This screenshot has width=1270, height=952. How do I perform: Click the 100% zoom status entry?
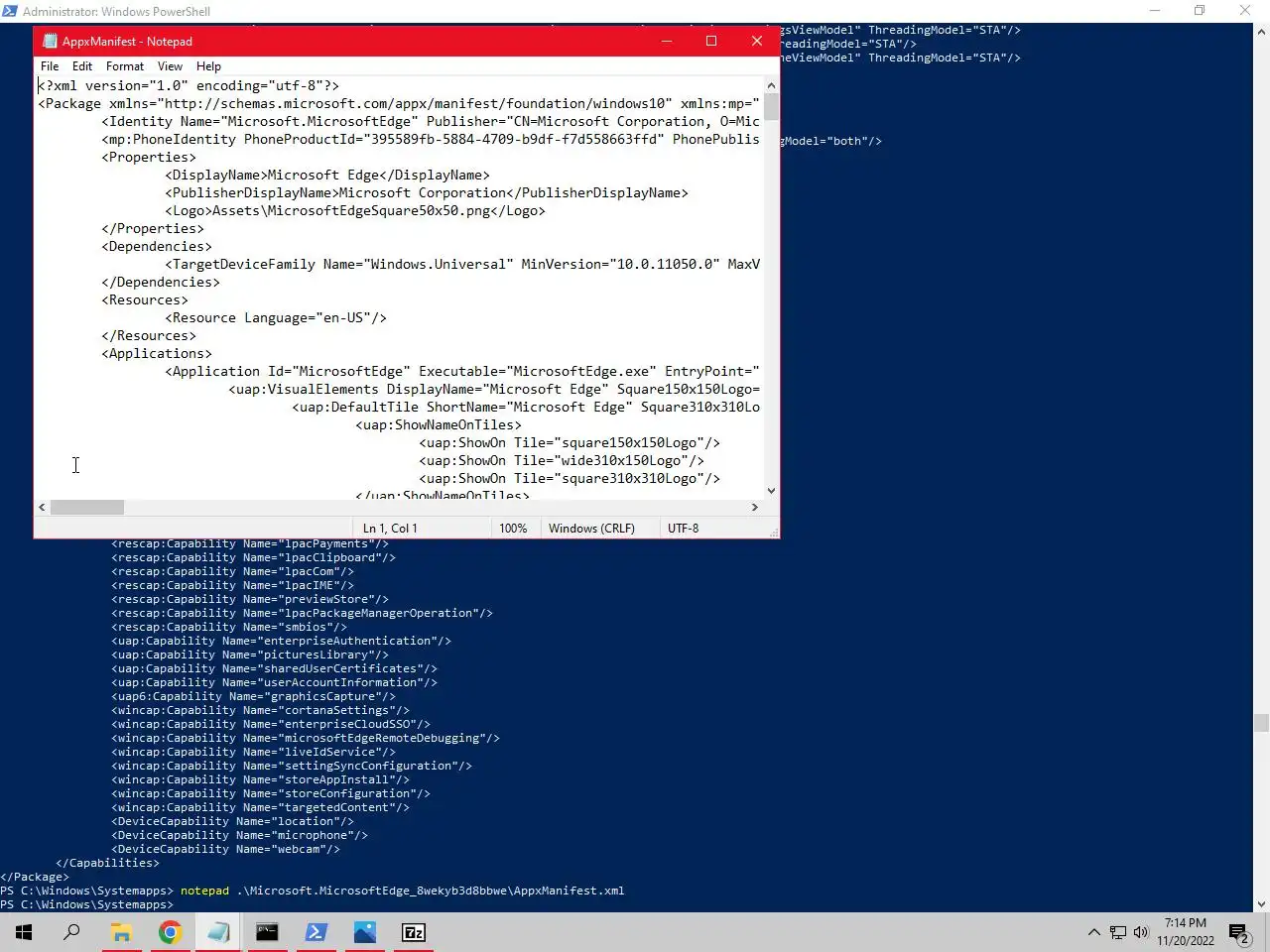[x=513, y=529]
